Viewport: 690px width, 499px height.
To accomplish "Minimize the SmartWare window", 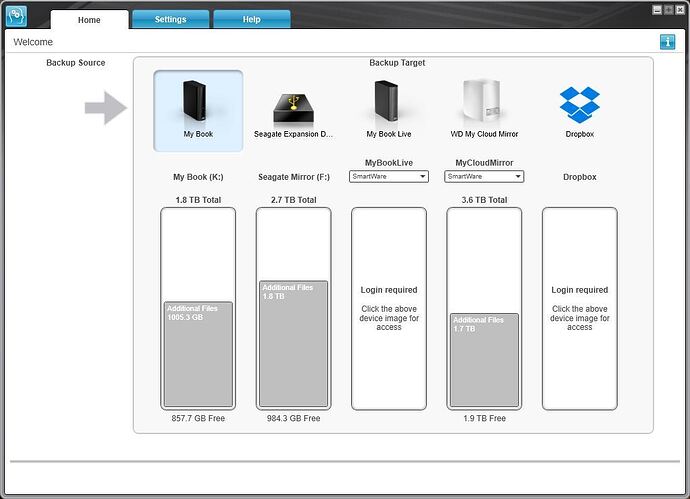I will click(x=657, y=10).
